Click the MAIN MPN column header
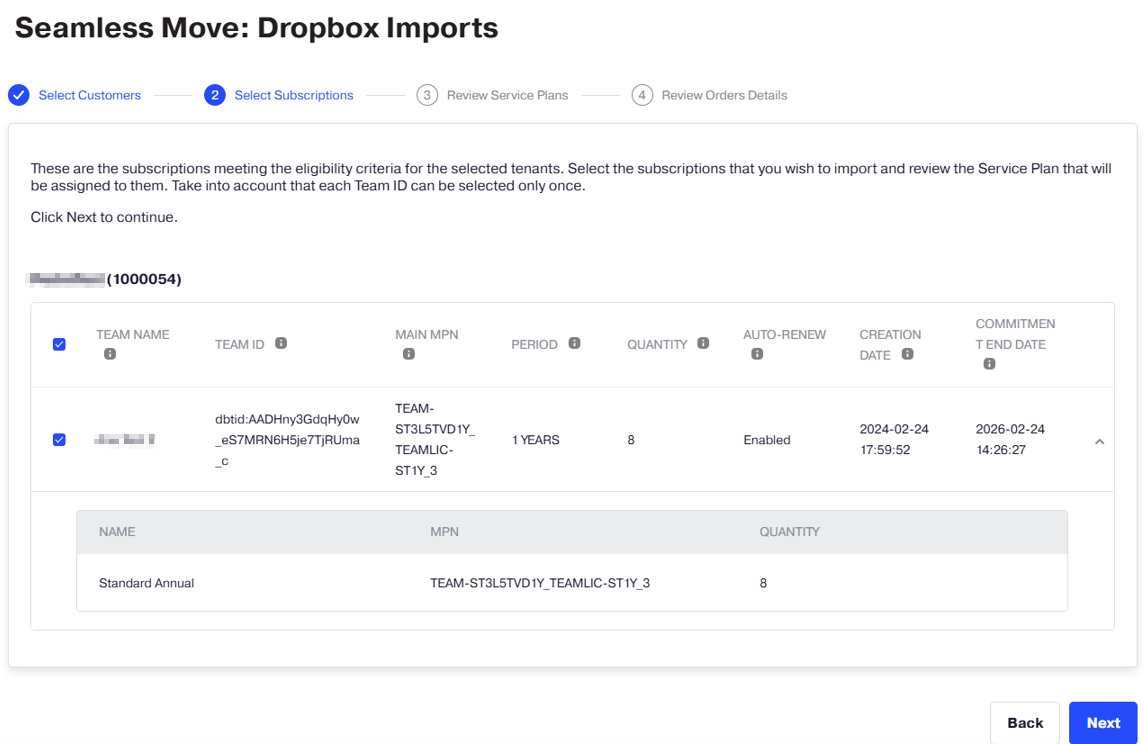 click(x=426, y=334)
